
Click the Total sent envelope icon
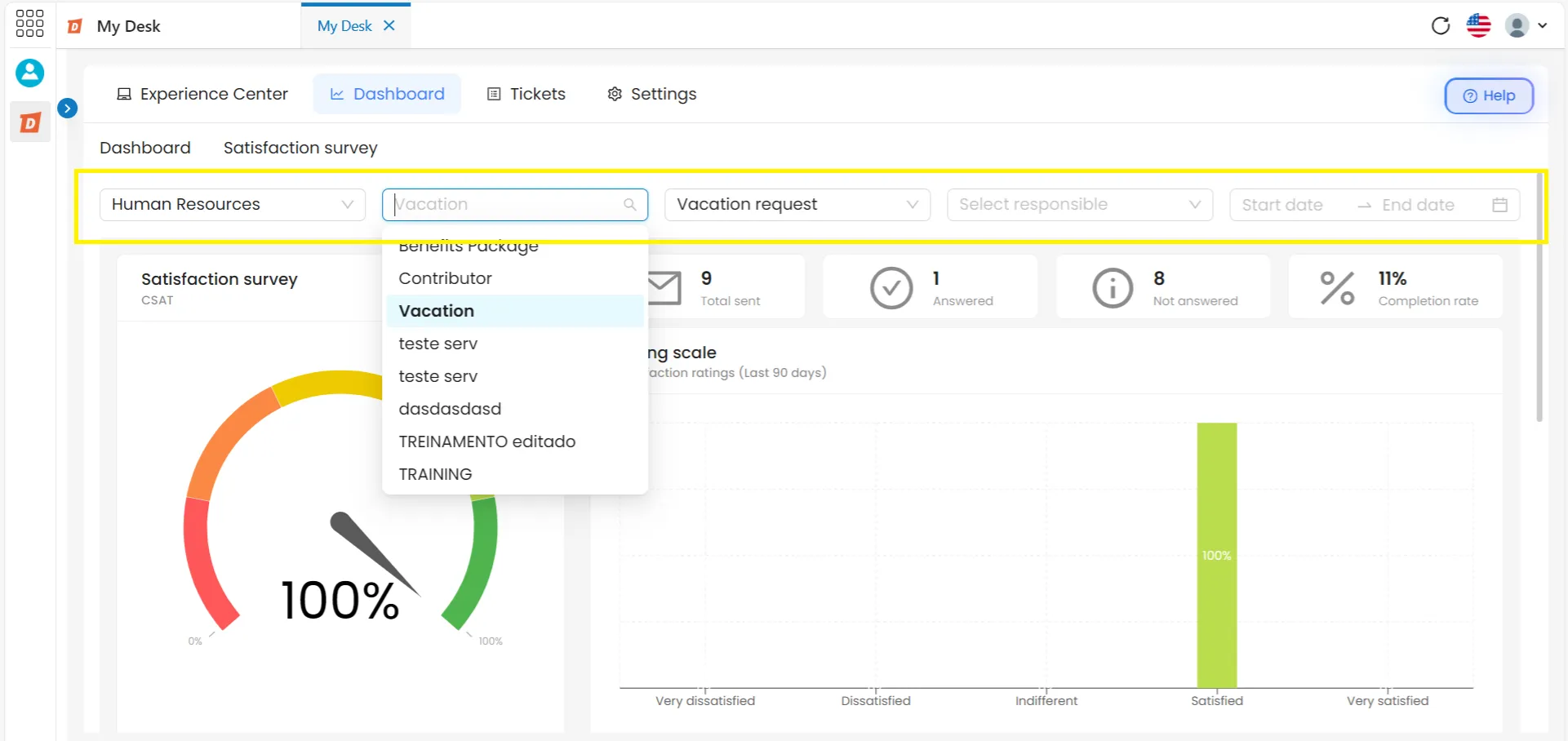(x=664, y=288)
